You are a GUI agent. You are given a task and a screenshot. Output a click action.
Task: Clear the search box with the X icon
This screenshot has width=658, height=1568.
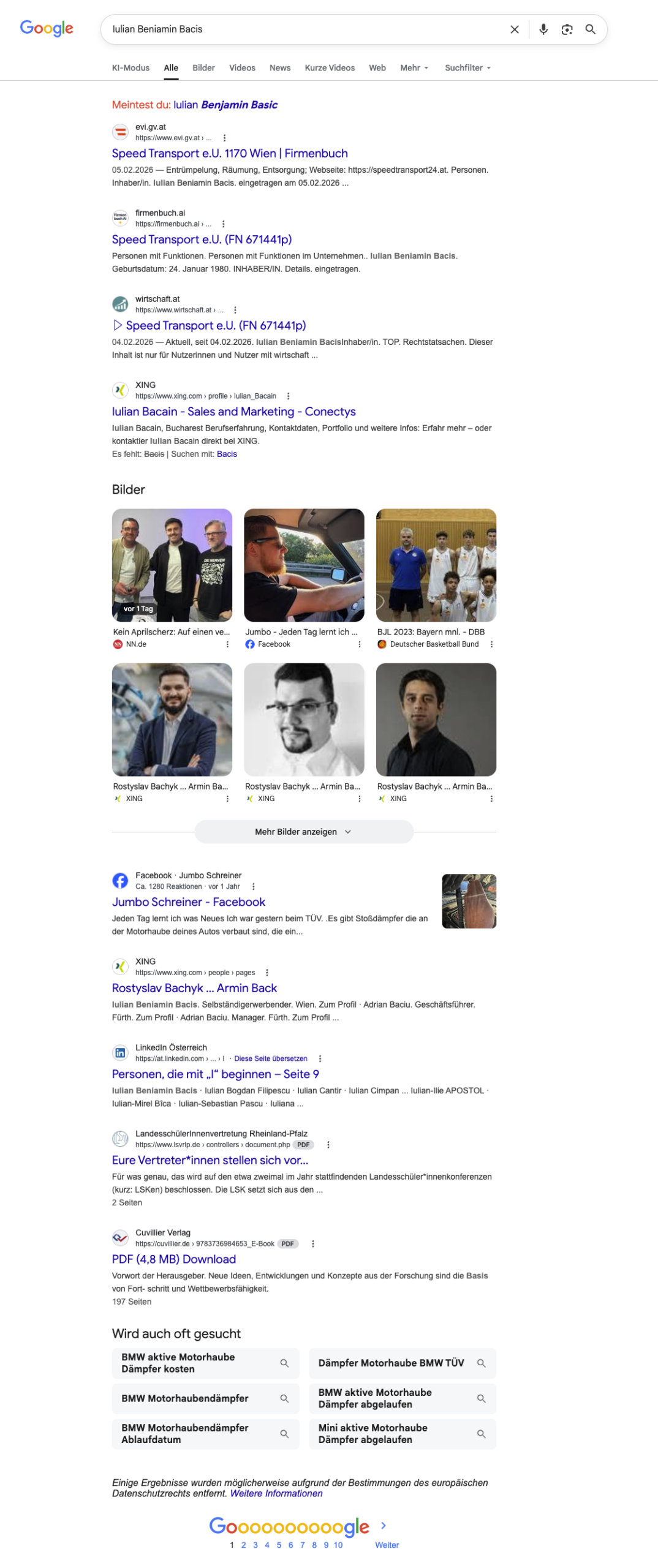pos(514,29)
